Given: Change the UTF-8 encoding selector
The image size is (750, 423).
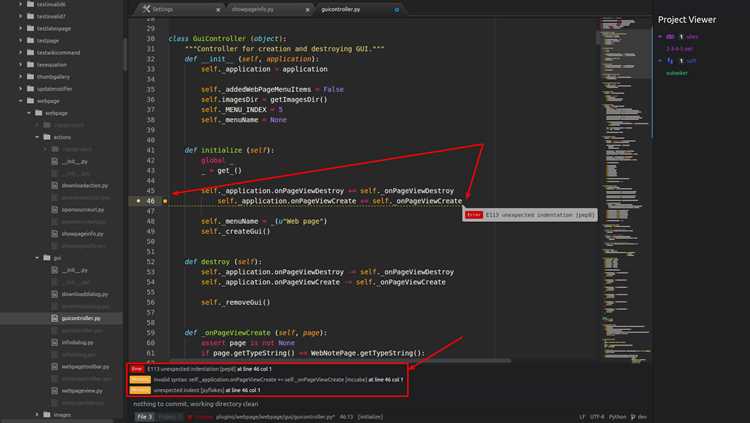Looking at the screenshot, I should click(x=597, y=417).
